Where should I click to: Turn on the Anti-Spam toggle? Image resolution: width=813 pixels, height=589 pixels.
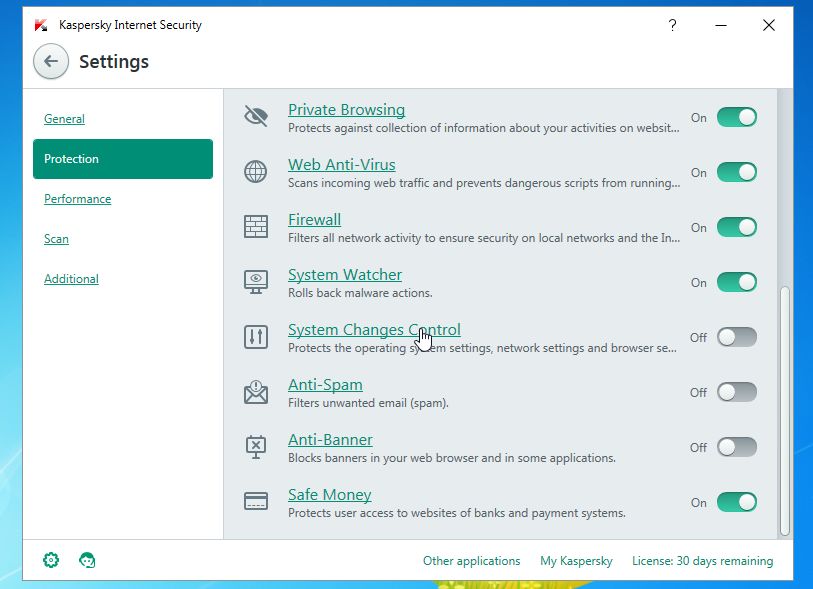click(737, 392)
